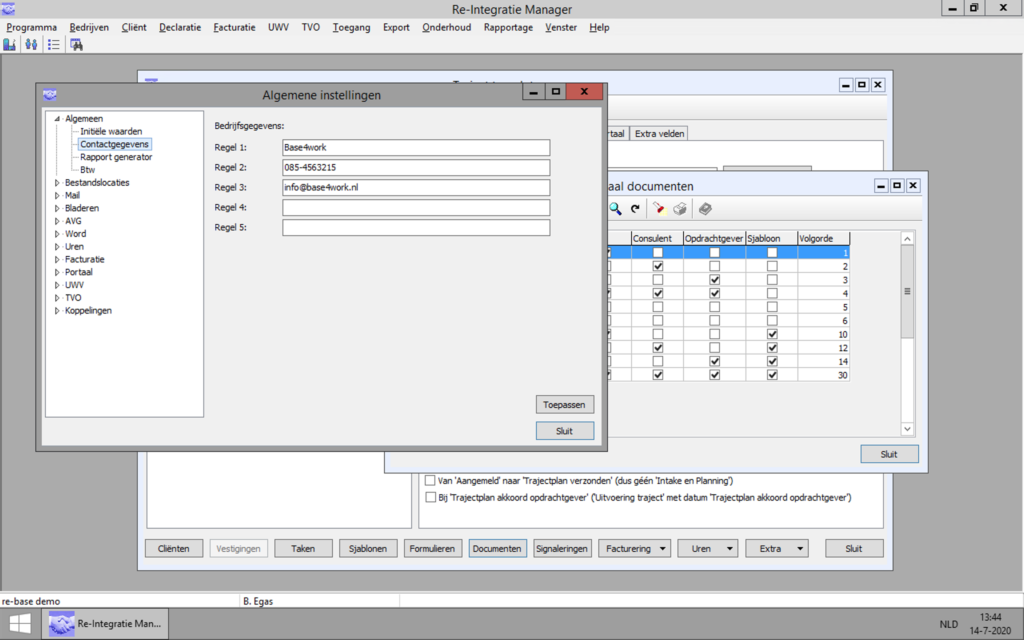Toggle Sjabloon checkbox in Volgorde 10 row

coord(772,334)
